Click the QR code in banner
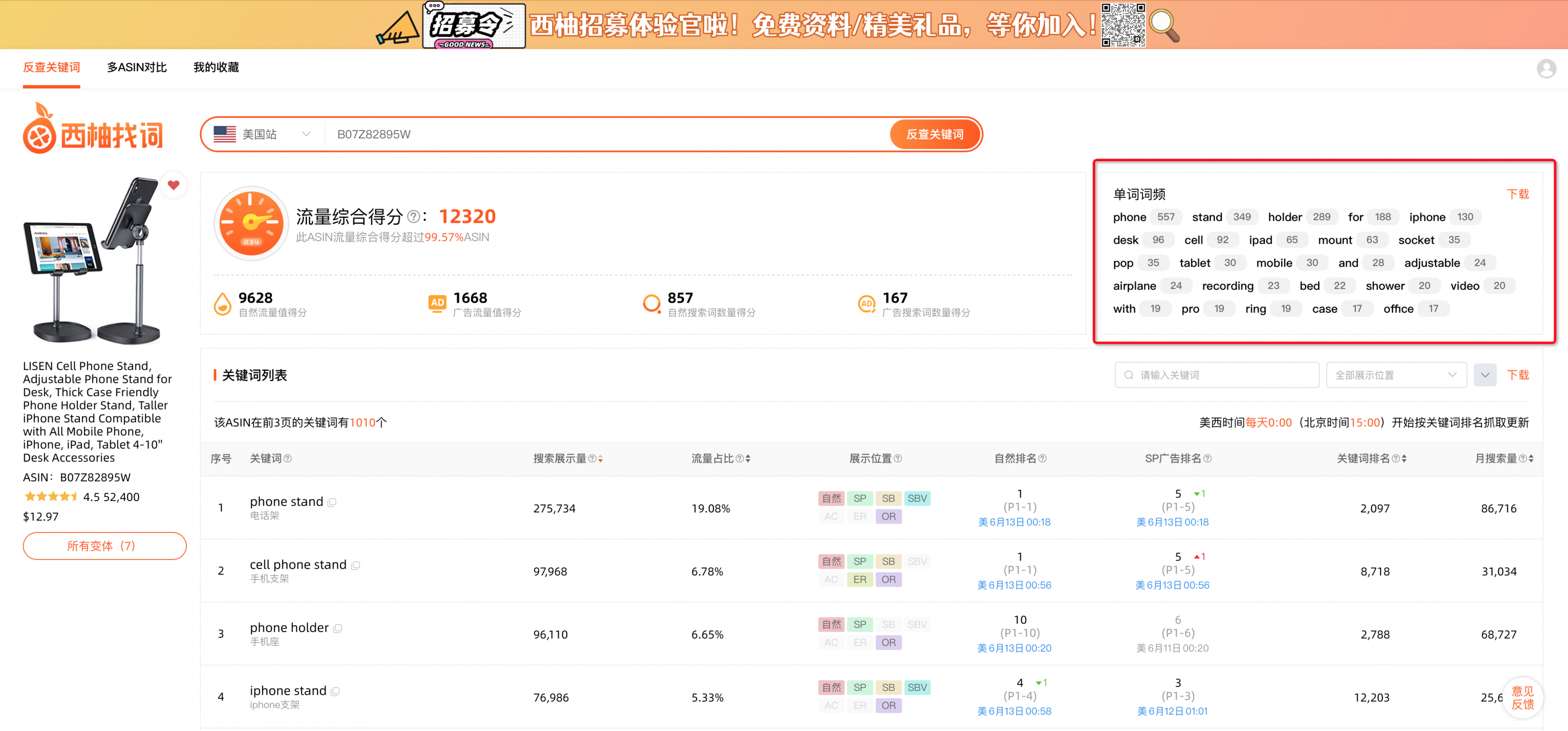1568x731 pixels. [x=1123, y=25]
